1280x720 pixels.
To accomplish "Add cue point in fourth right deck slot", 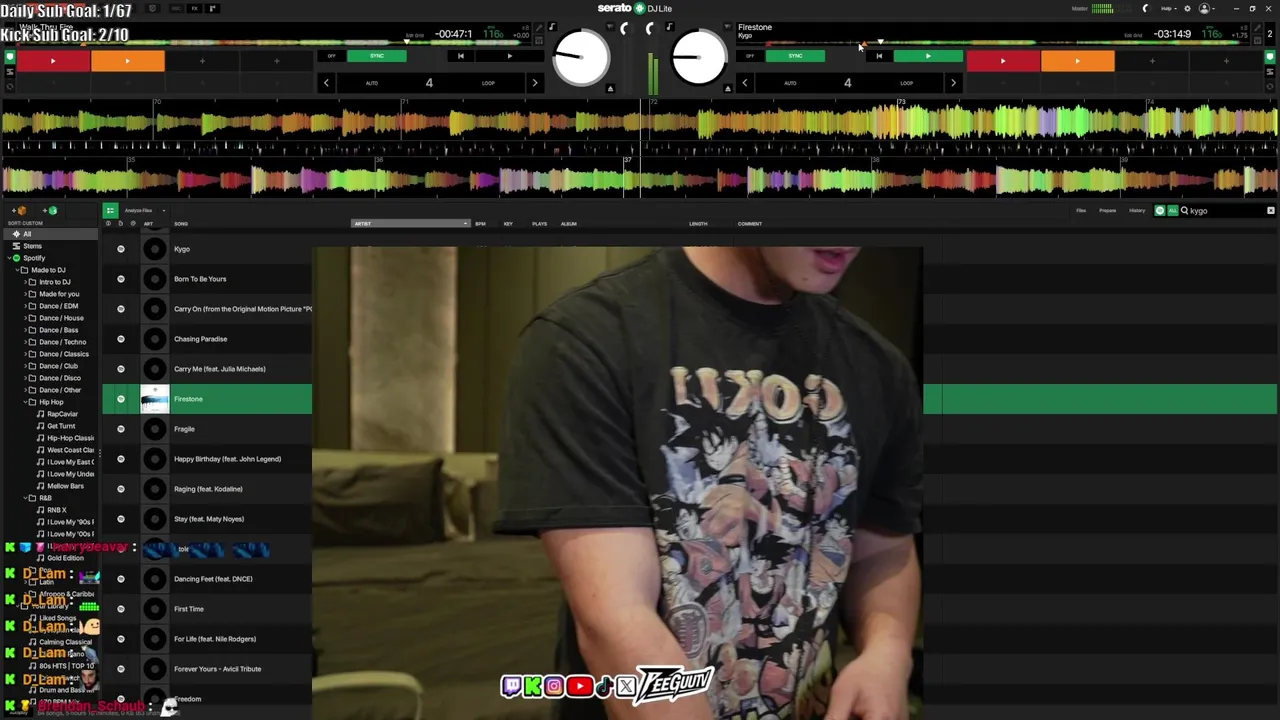I will [x=1226, y=61].
